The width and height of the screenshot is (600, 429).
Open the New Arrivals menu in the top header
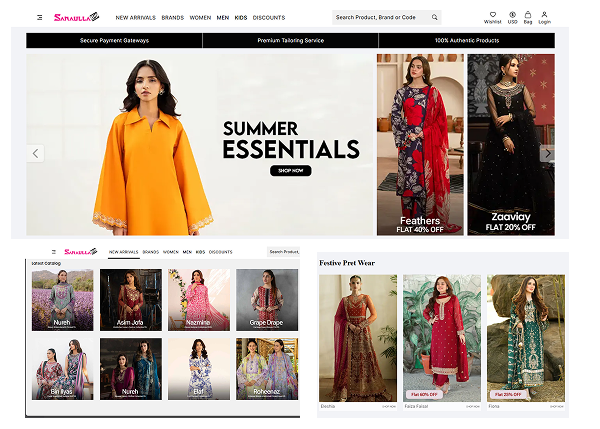[x=135, y=17]
